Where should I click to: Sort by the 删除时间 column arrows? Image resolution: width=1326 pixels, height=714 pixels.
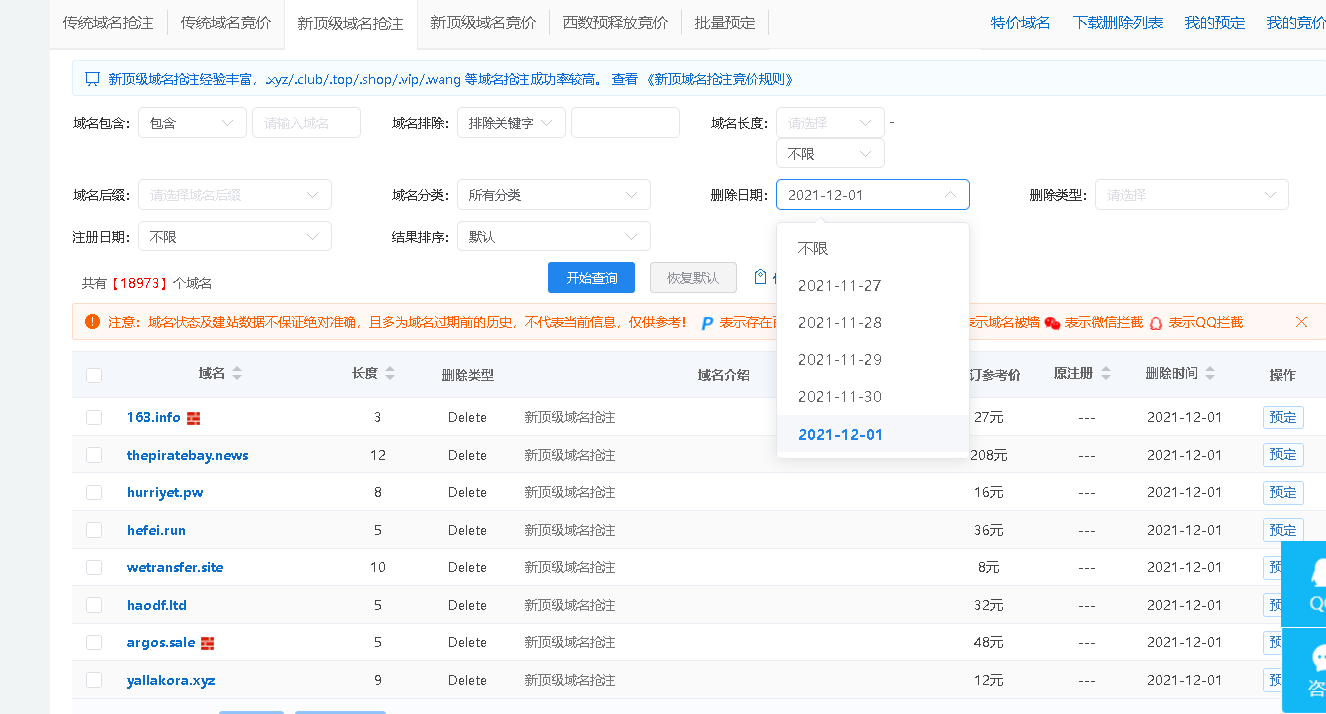(1210, 374)
